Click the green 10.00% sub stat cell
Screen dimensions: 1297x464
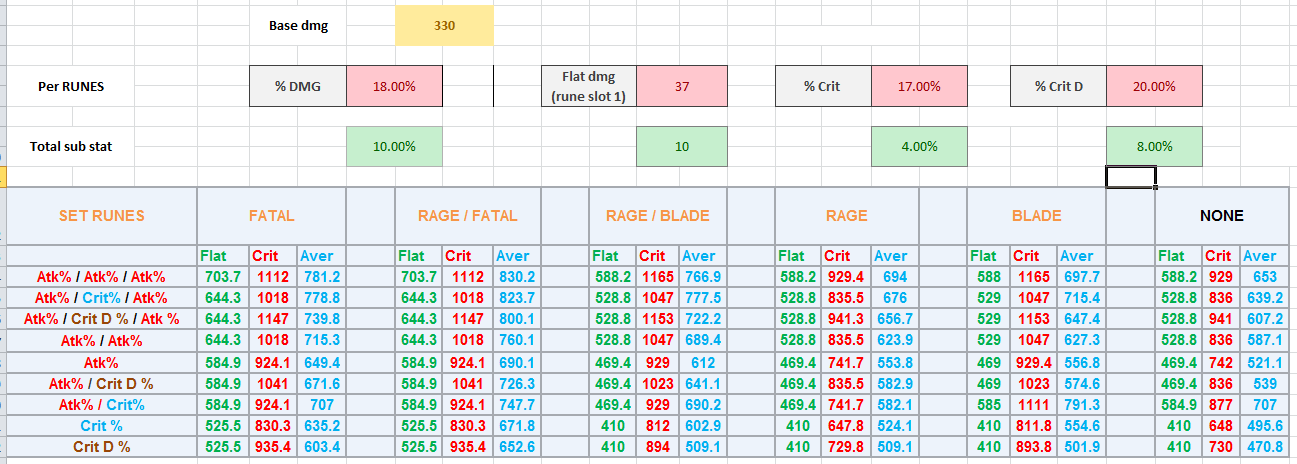394,146
